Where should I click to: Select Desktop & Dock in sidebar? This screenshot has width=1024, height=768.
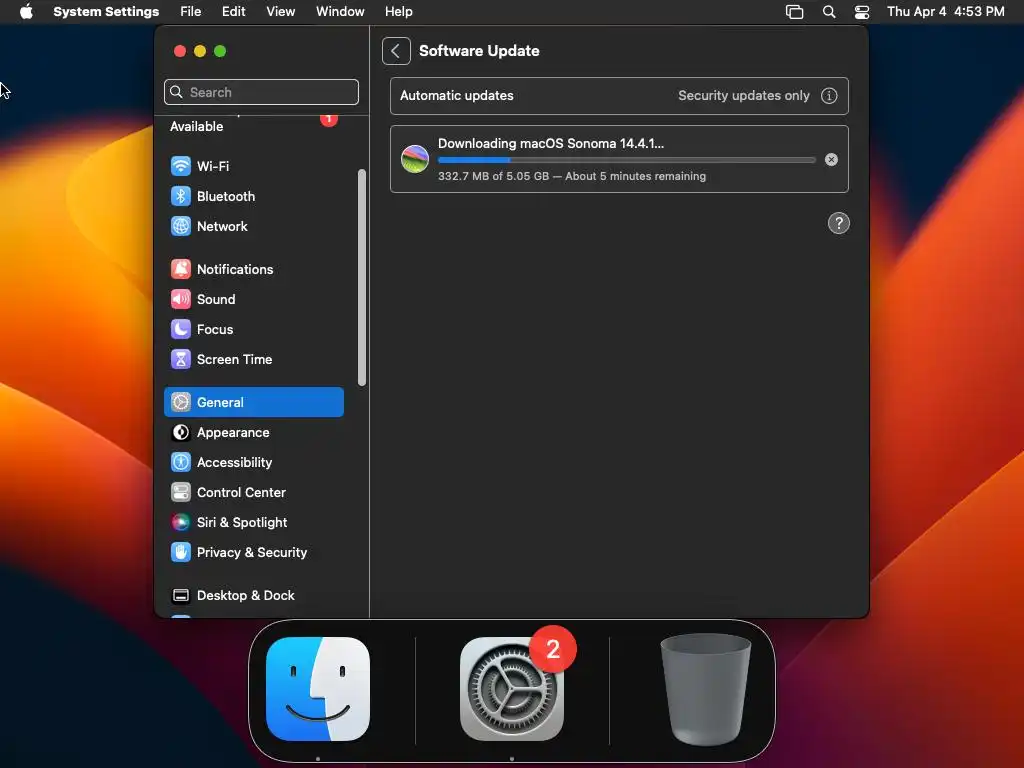253,596
